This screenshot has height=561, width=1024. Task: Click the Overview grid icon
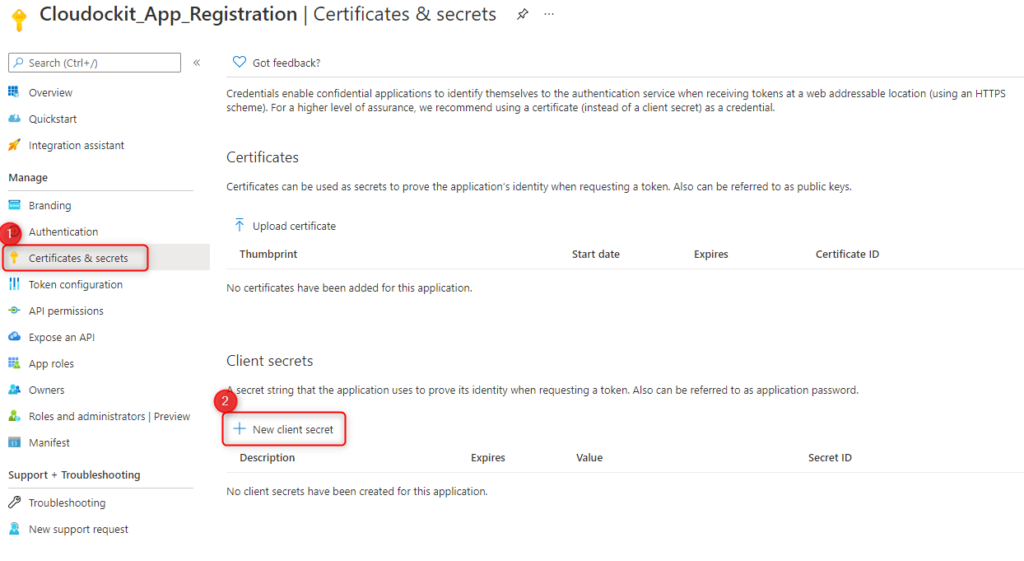(14, 92)
